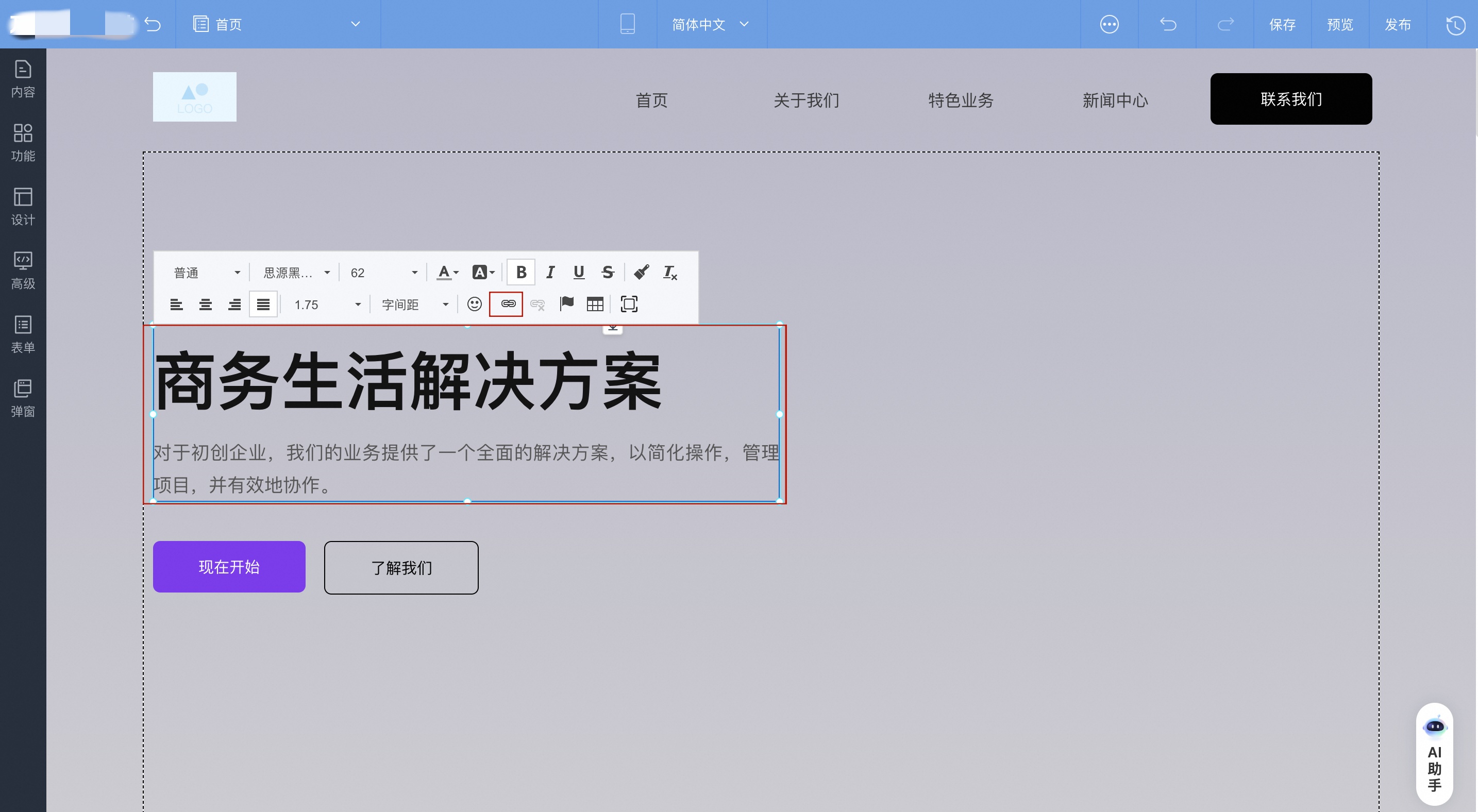
Task: Insert a table using the table icon
Action: [x=595, y=304]
